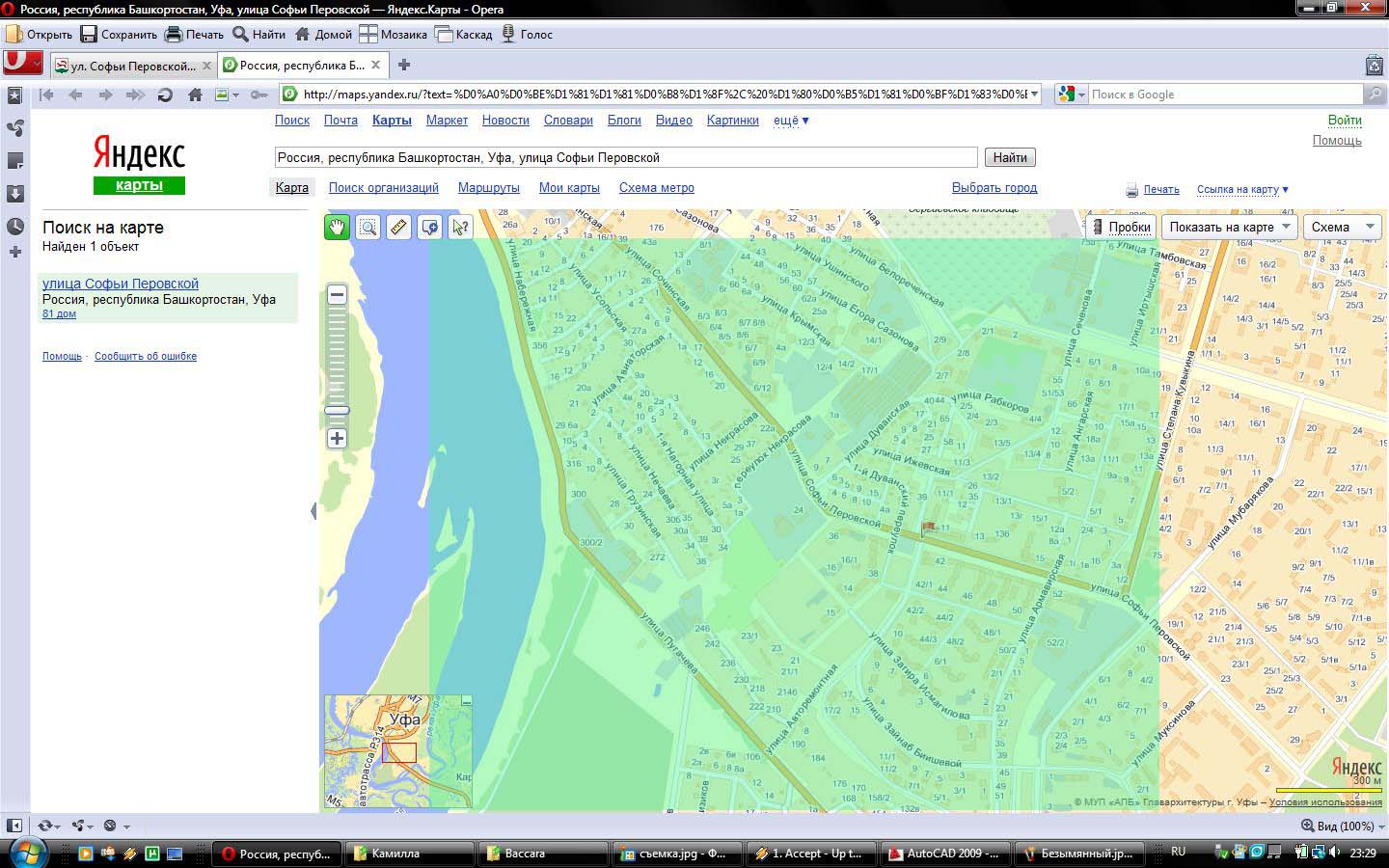Collapse the left search results panel
The height and width of the screenshot is (868, 1389).
click(x=313, y=511)
